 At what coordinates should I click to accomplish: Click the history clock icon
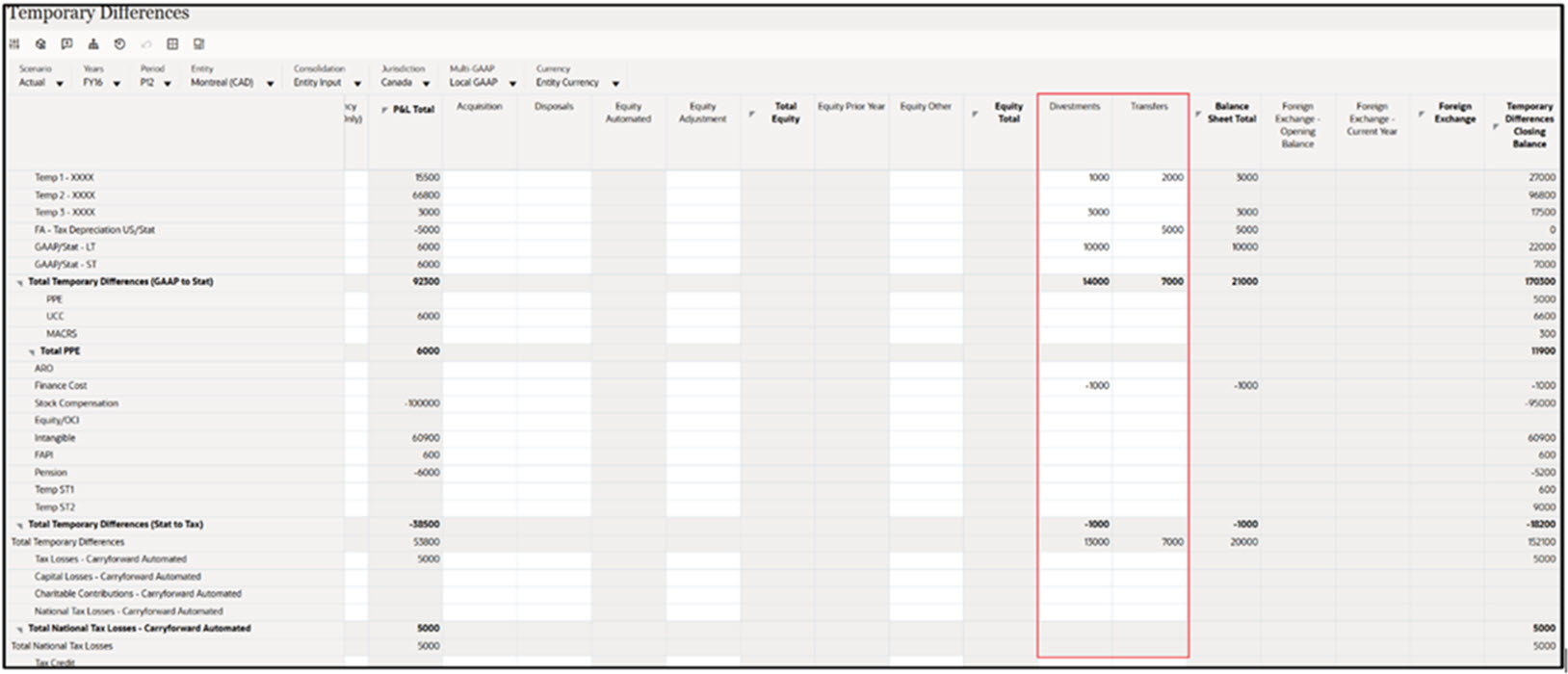[x=119, y=44]
